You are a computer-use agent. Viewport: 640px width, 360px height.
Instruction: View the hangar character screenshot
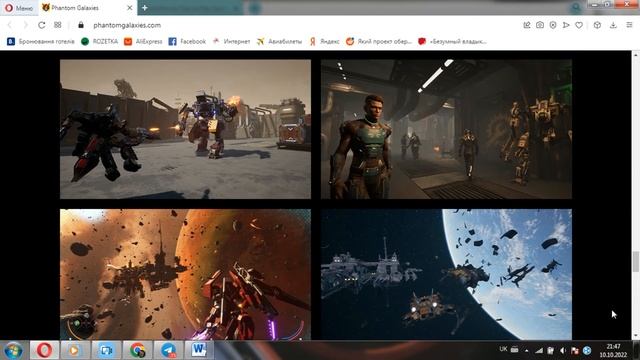point(446,129)
